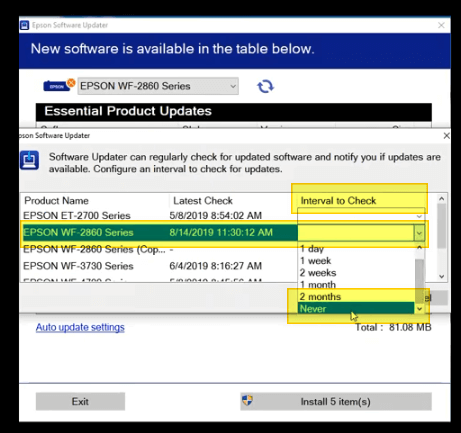Viewport: 461px width, 433px height.
Task: Click dropdown list scrollbar down arrow
Action: click(420, 309)
